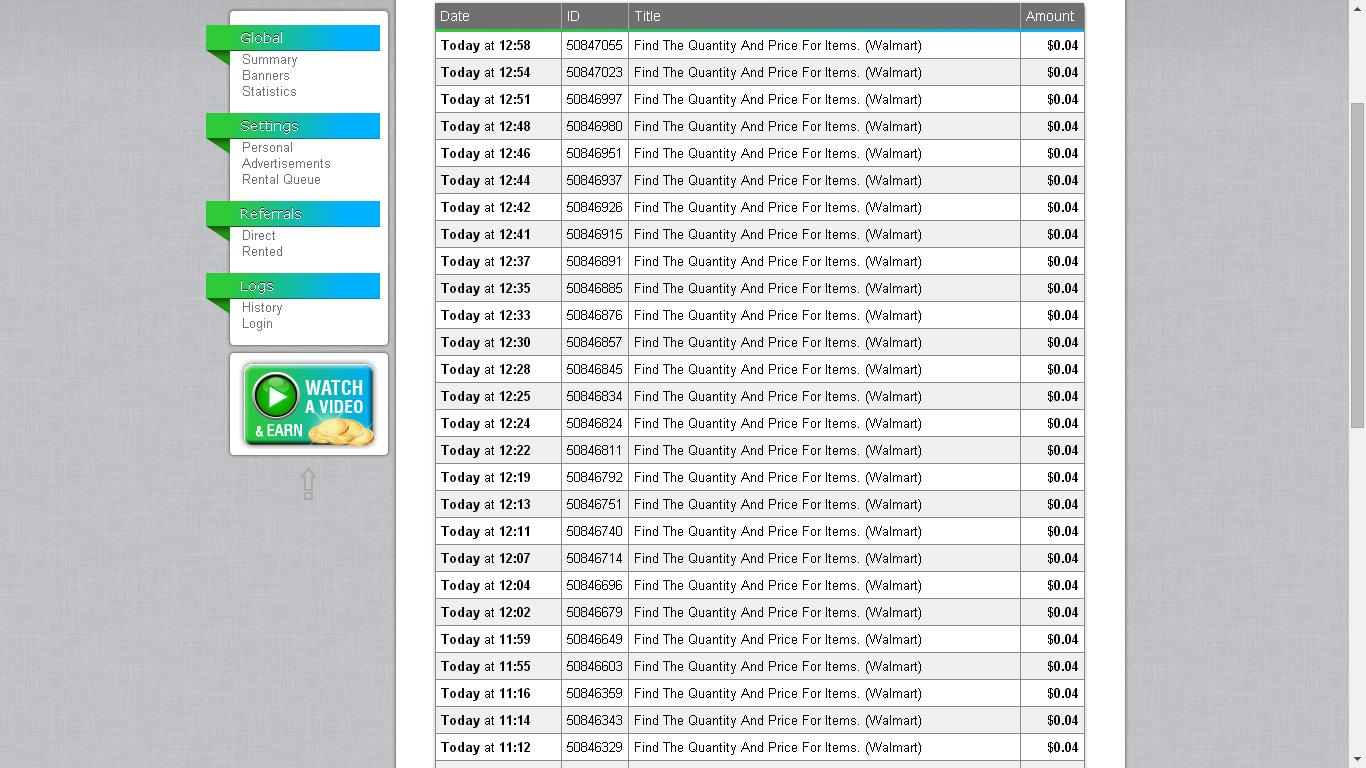Screen dimensions: 1366x768
Task: Click date Today at 12:24
Action: (x=486, y=423)
